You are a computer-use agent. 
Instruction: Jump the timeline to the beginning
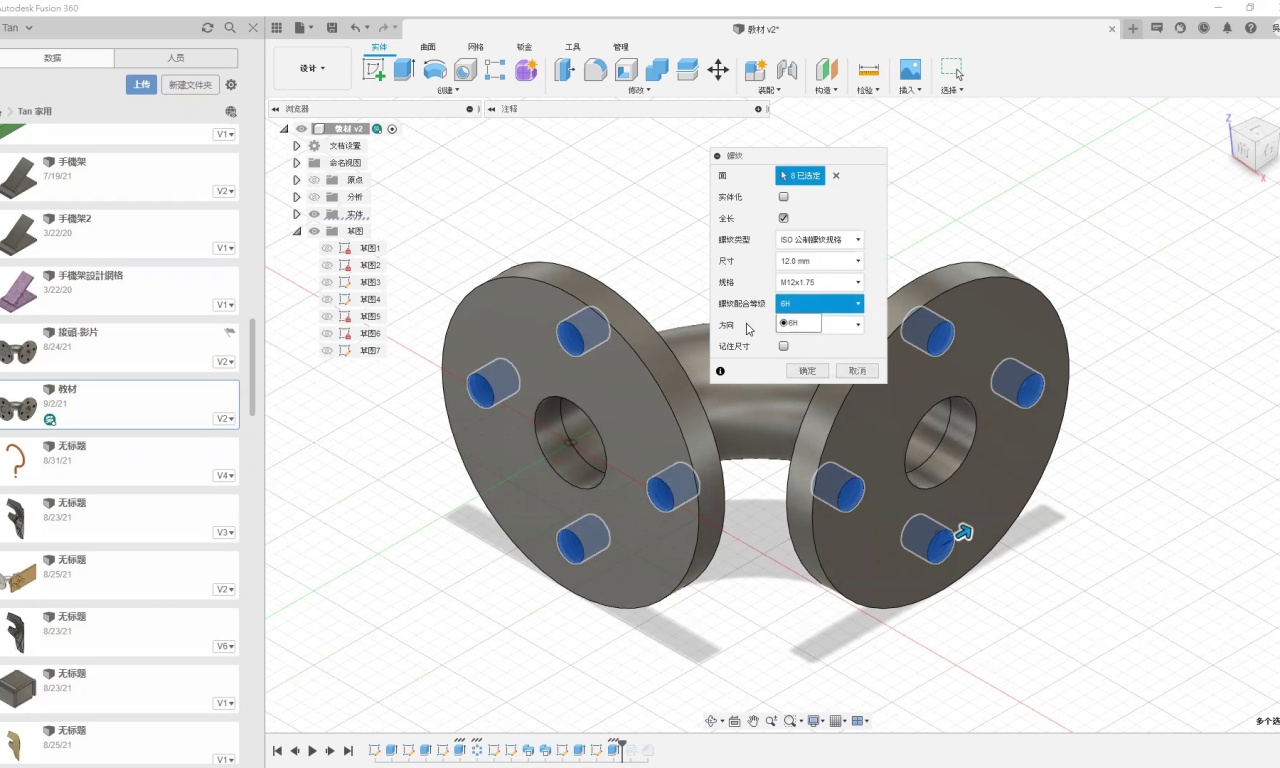(278, 751)
